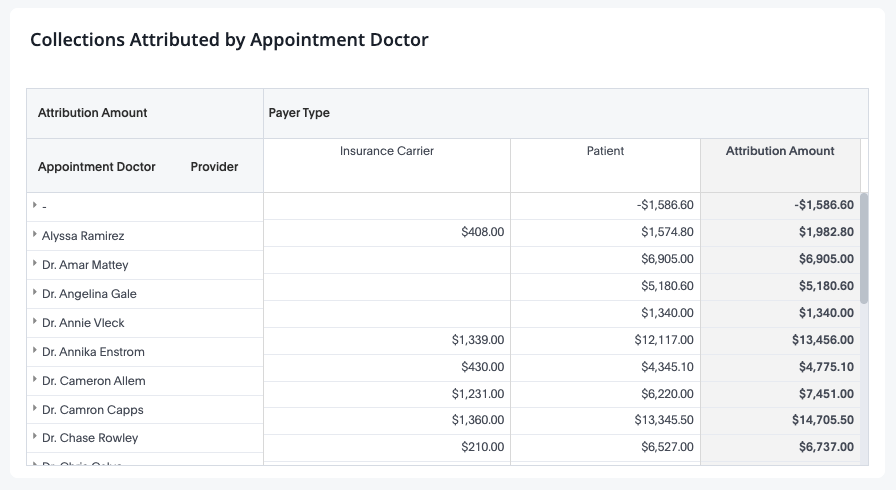
Task: Click the Provider row header
Action: tap(214, 167)
